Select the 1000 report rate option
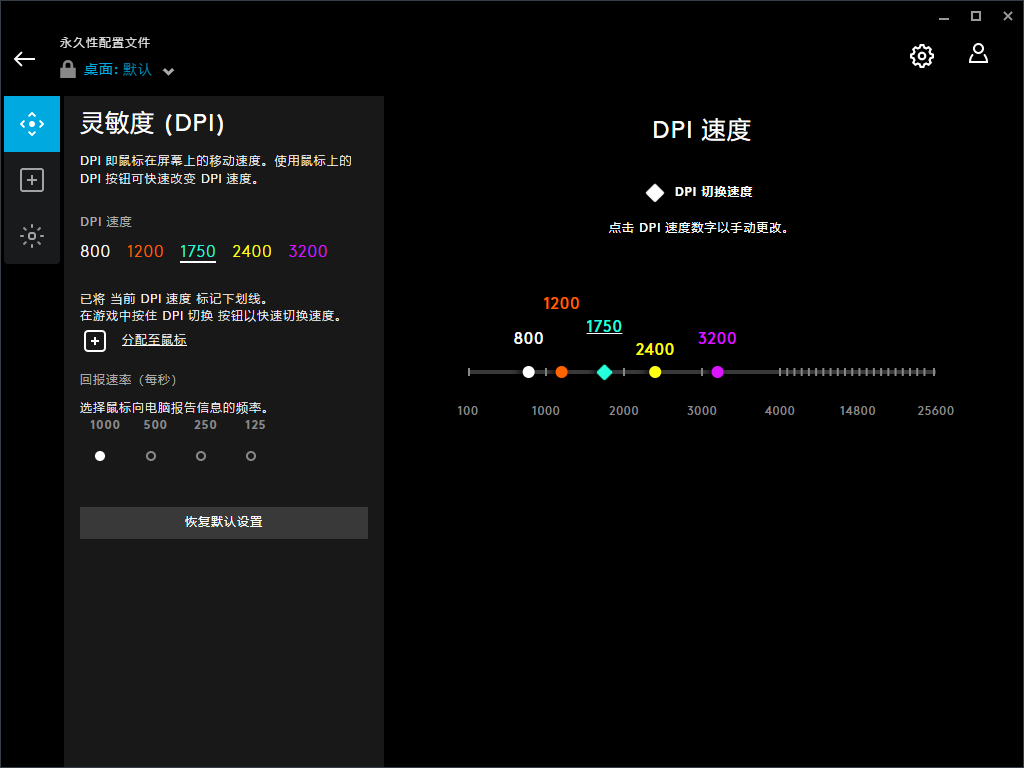 [x=100, y=456]
